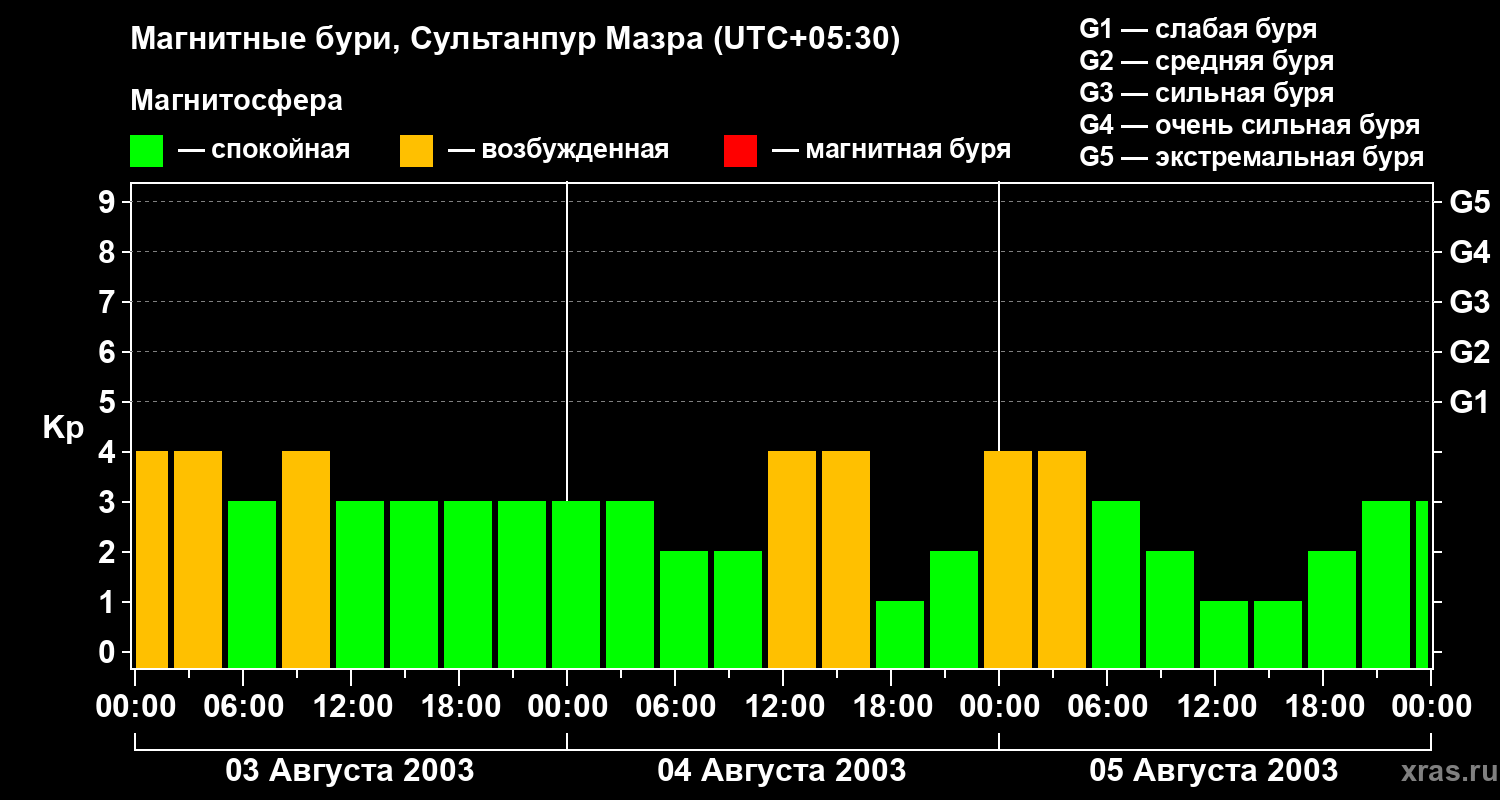Click the green «спокойная» legend swatch

click(x=146, y=151)
